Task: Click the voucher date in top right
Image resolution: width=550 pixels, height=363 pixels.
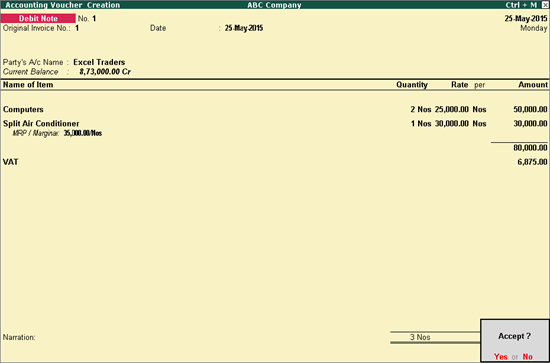Action: click(526, 19)
